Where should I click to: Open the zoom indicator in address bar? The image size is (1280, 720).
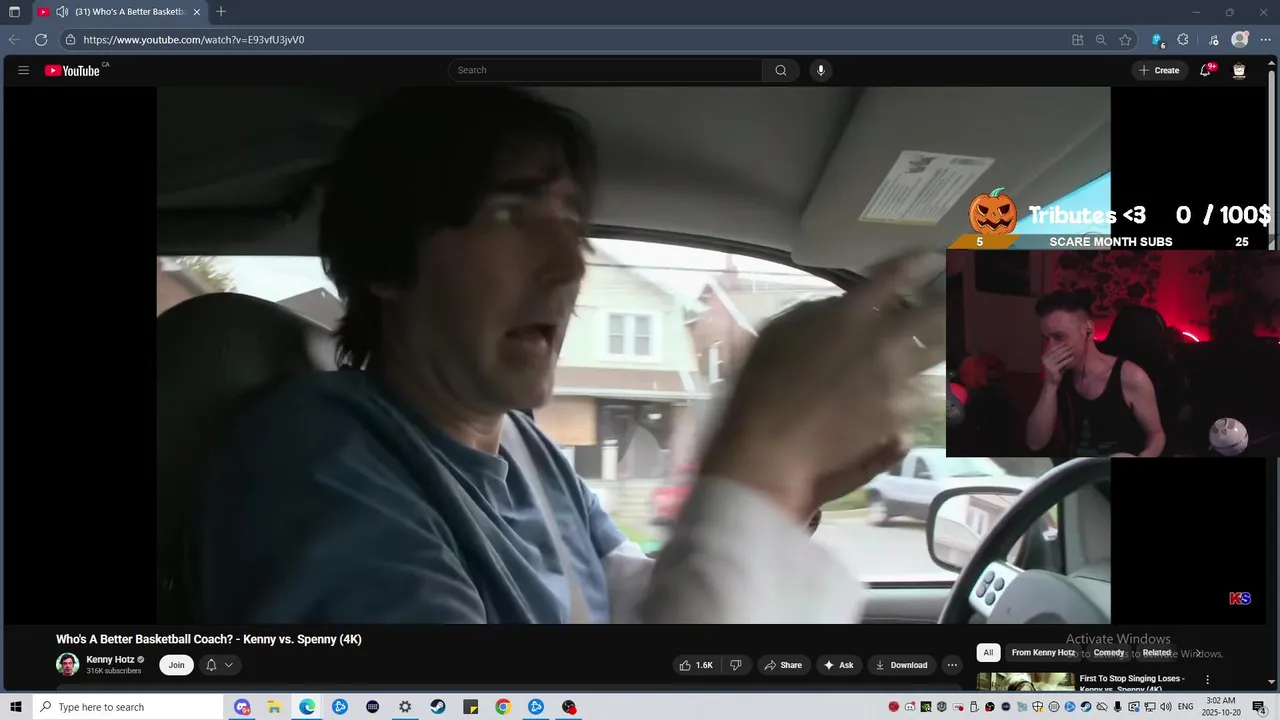(x=1101, y=40)
